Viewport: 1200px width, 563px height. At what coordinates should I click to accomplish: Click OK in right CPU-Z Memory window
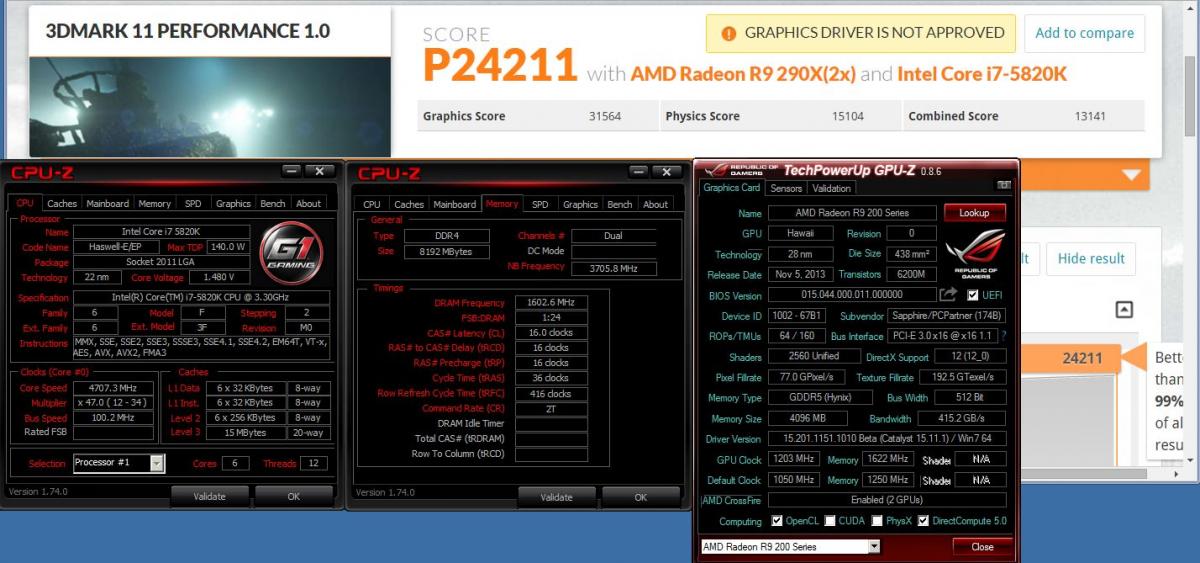click(641, 497)
